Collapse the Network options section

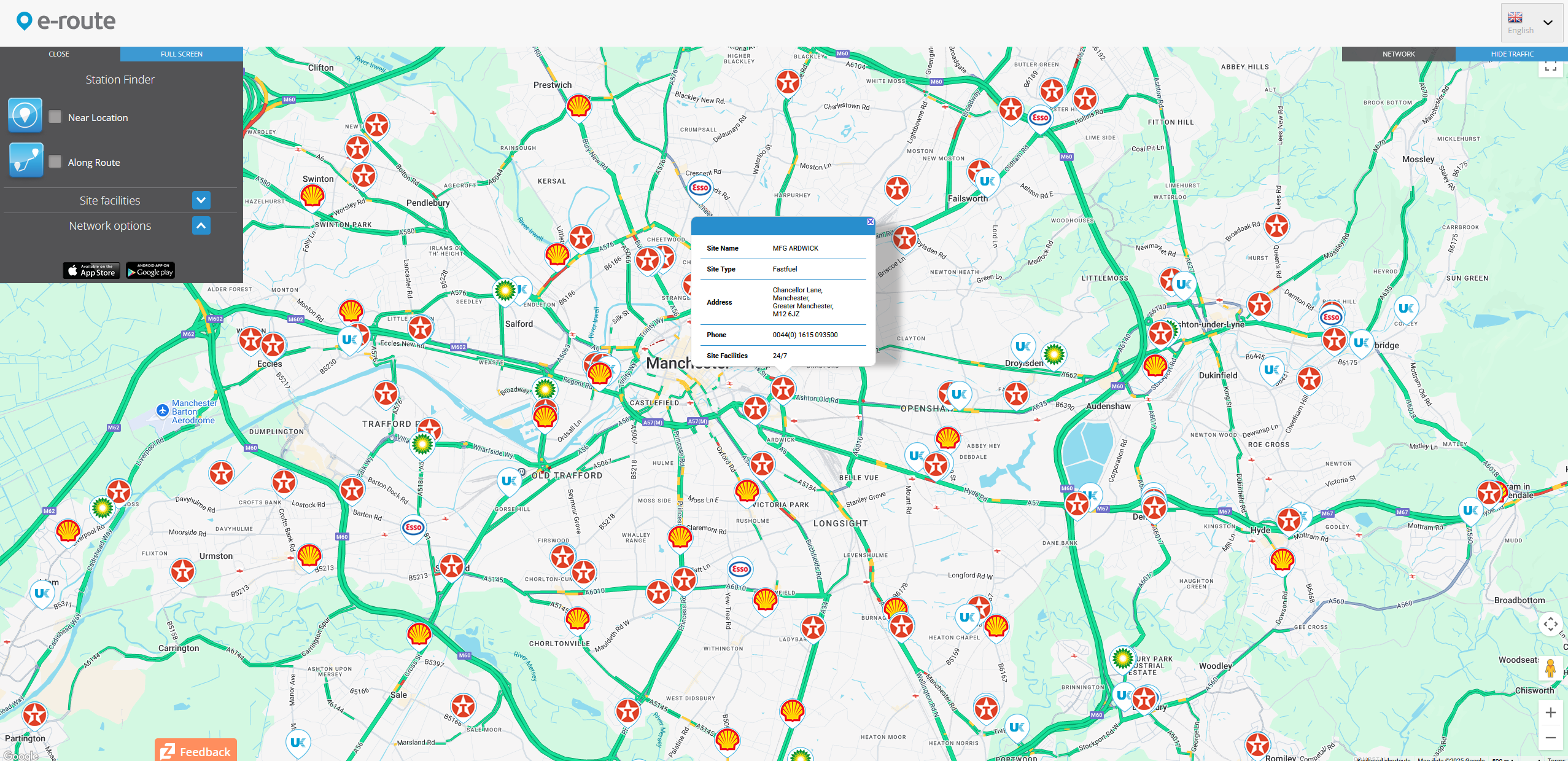coord(201,225)
